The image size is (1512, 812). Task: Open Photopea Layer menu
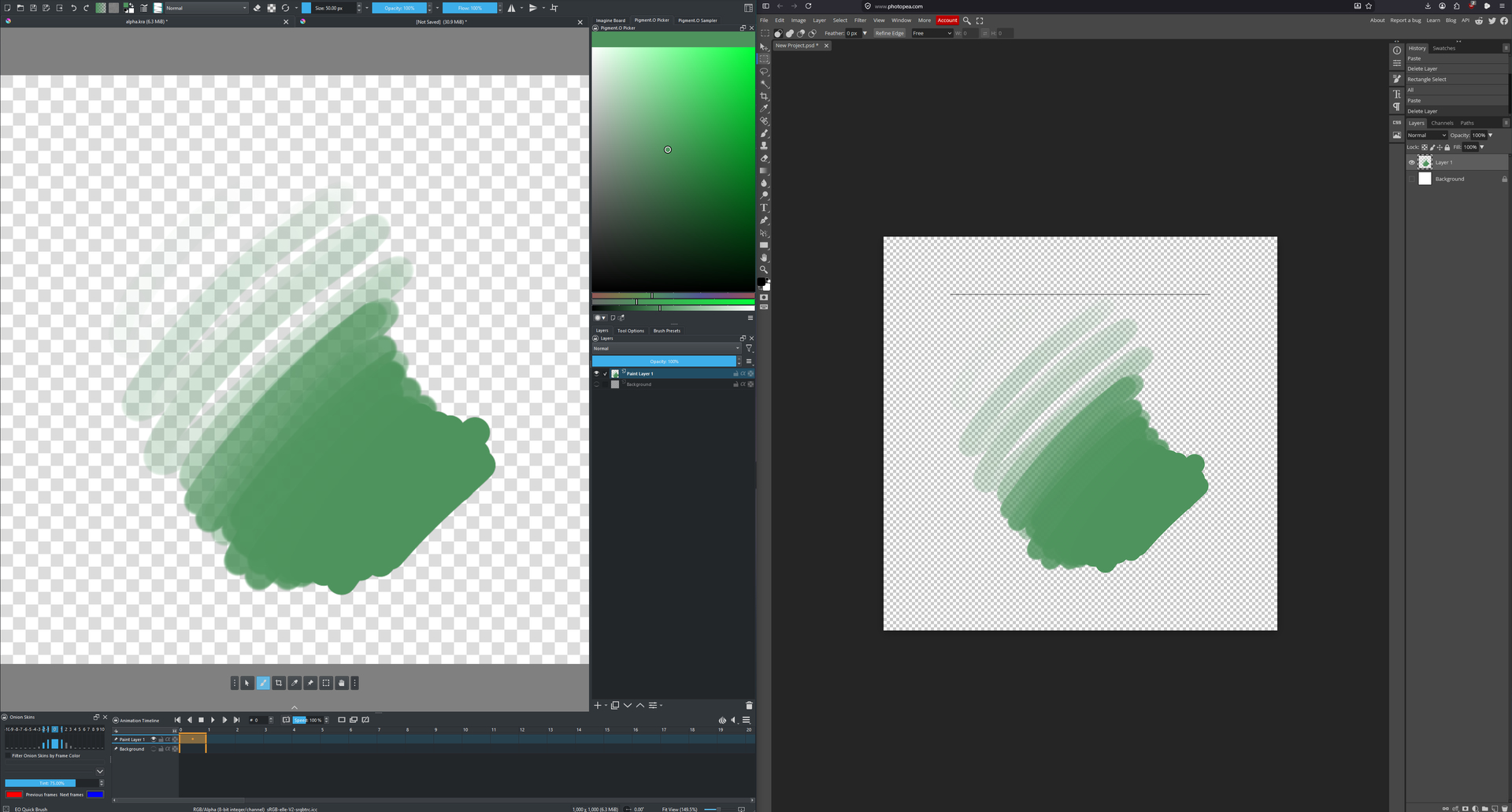coord(819,20)
